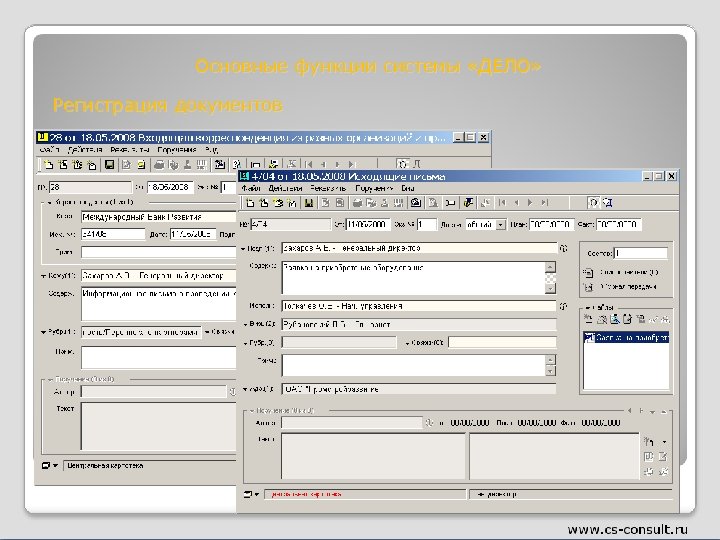Click fourth icon in Файлы panel toolbar

(x=628, y=319)
